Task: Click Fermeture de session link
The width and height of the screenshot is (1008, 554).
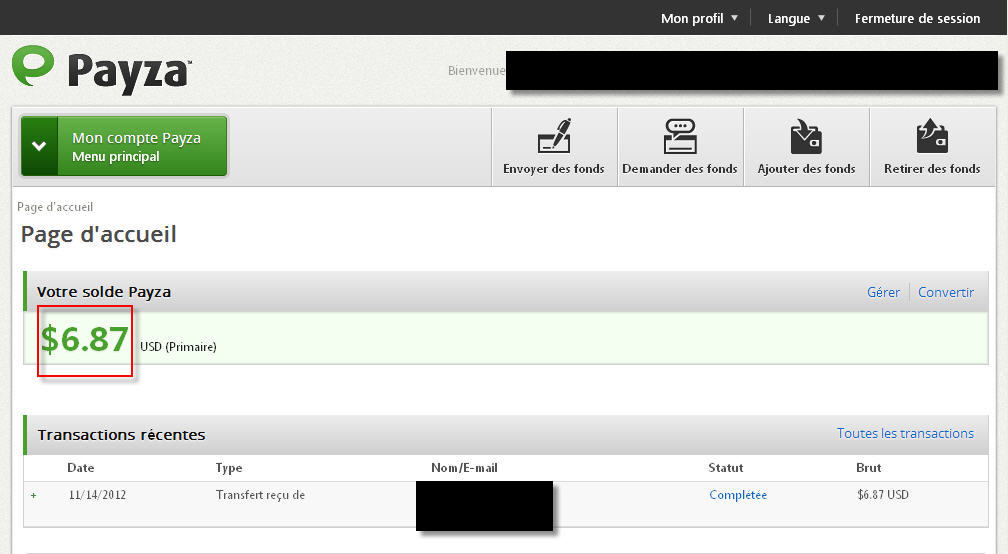Action: (x=917, y=19)
